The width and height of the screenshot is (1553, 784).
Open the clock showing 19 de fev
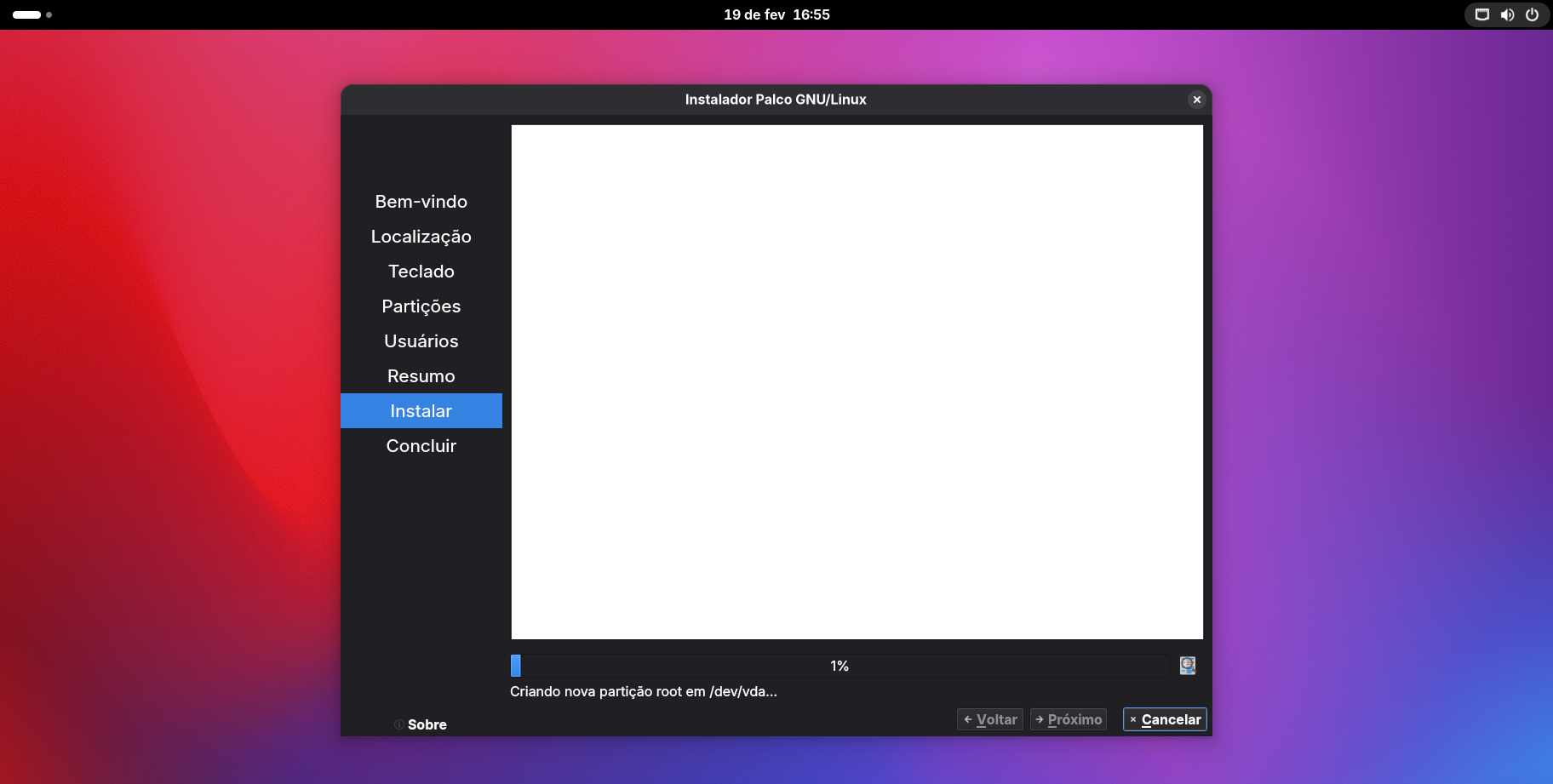point(776,14)
